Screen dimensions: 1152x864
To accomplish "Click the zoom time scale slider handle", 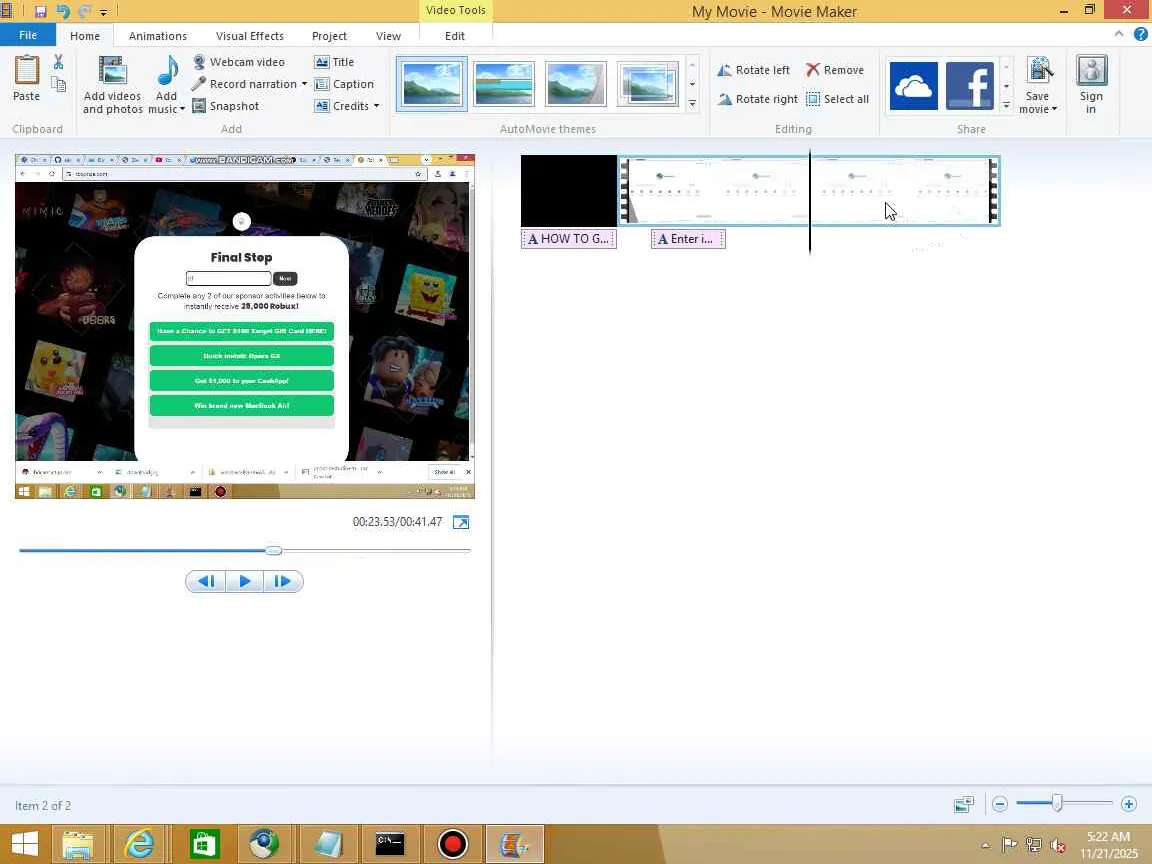I will [1056, 803].
